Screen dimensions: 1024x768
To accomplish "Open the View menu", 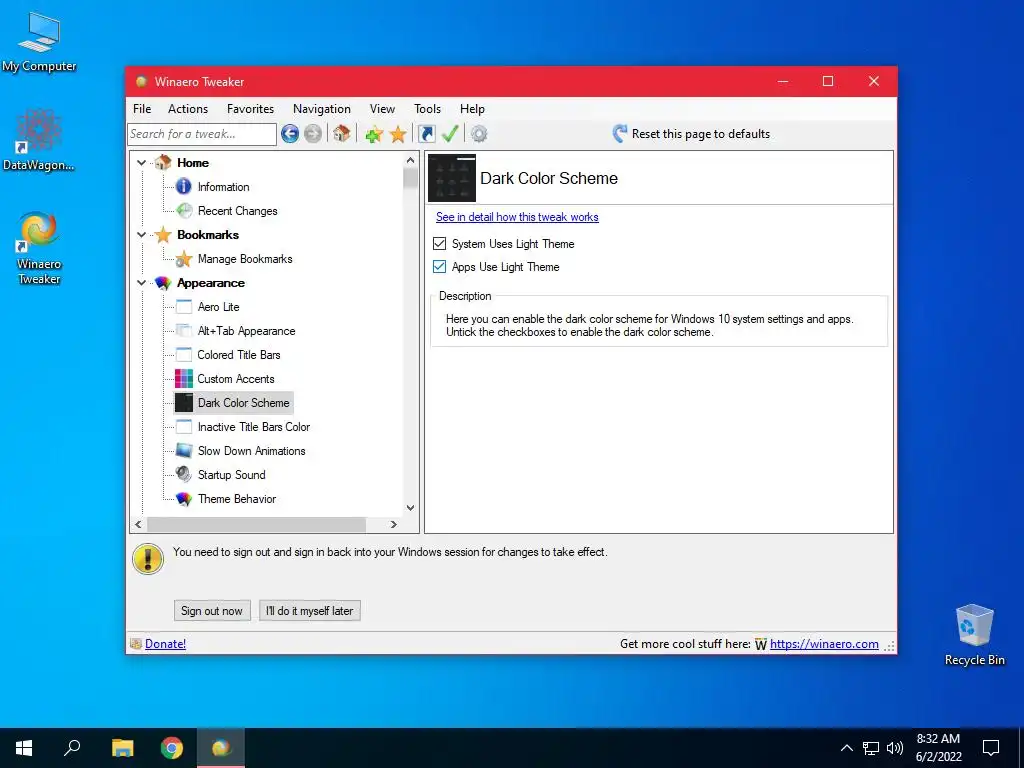I will (x=382, y=109).
